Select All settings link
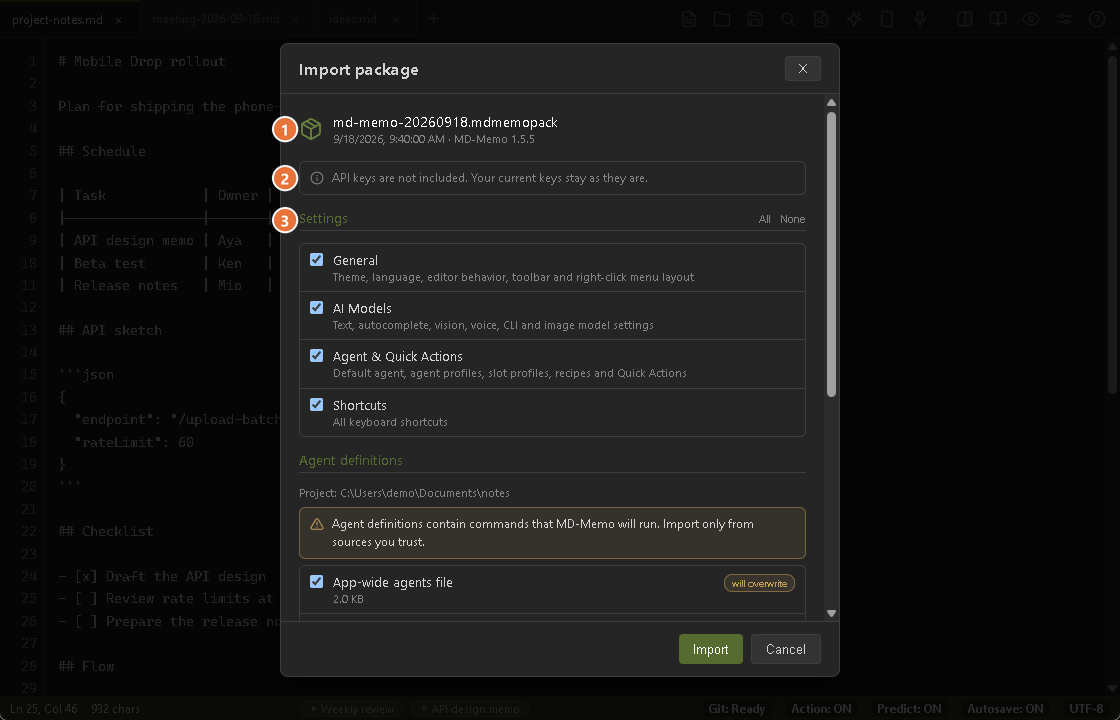Screen dimensions: 1120x720 pos(764,219)
